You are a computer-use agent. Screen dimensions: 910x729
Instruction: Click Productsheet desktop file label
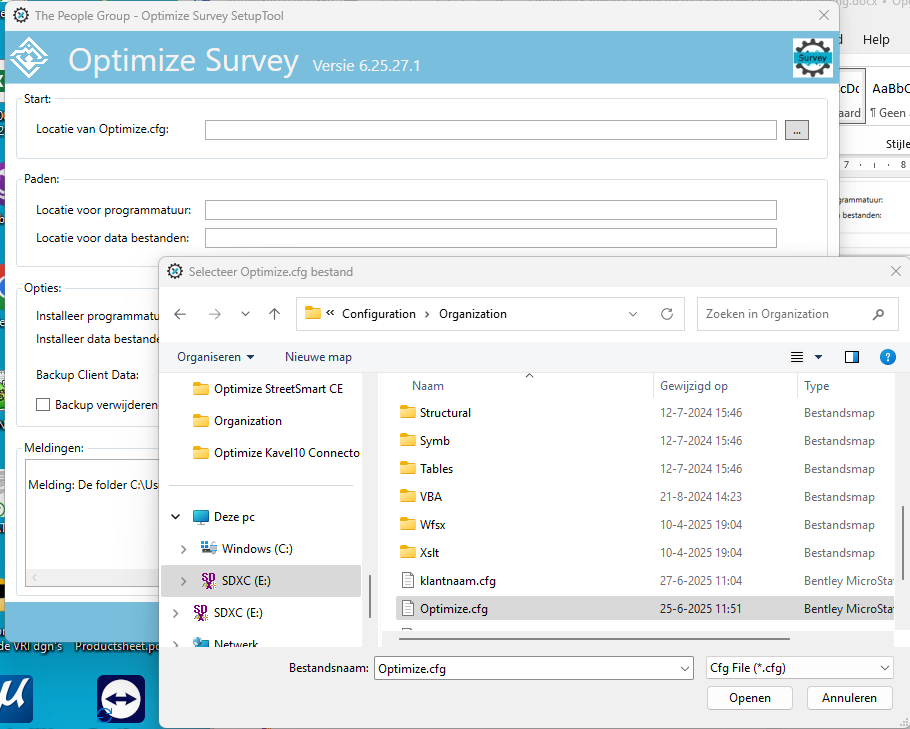117,646
